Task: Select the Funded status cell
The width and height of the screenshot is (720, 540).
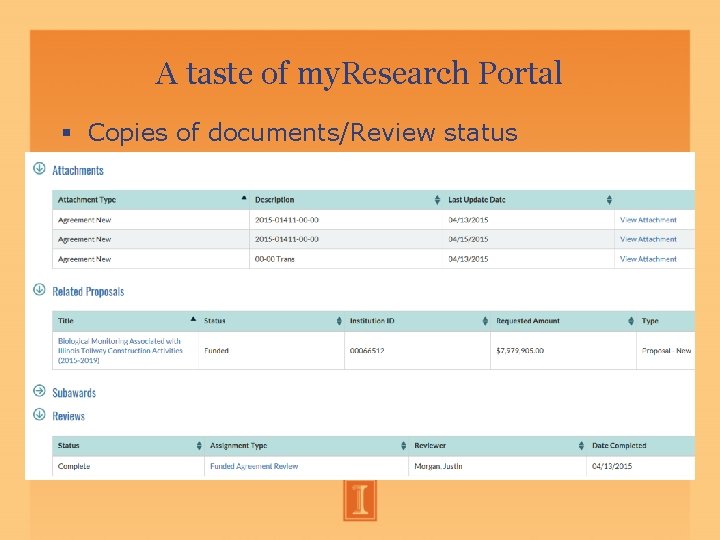Action: pyautogui.click(x=271, y=351)
